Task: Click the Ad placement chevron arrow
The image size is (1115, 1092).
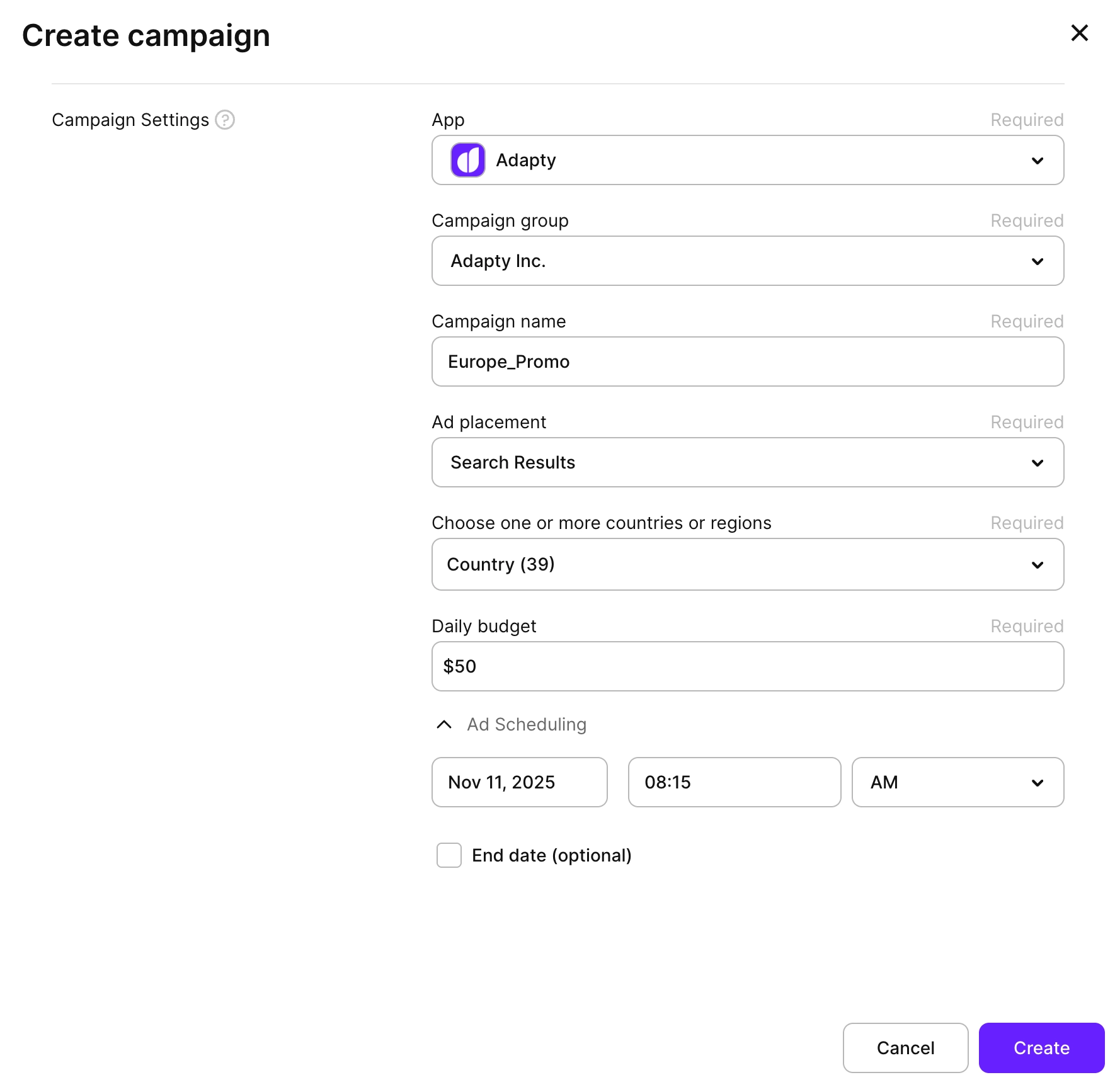Action: [1037, 463]
